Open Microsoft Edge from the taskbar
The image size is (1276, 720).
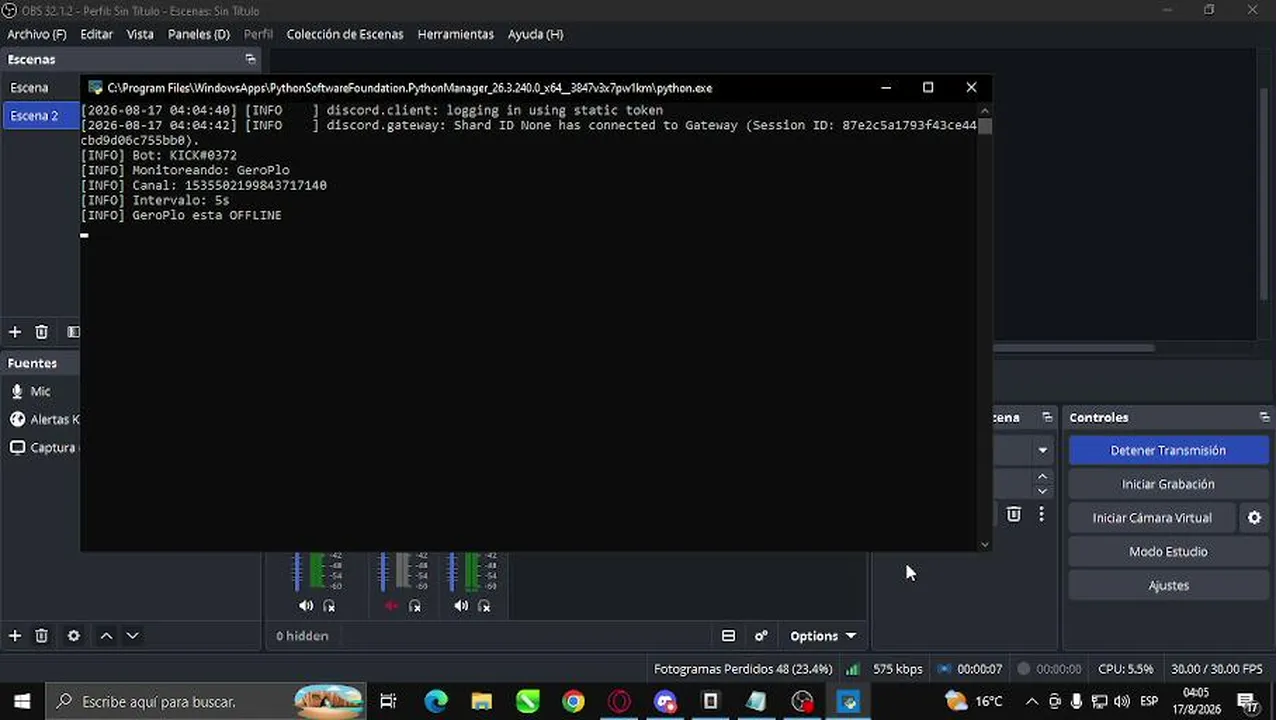pos(436,702)
